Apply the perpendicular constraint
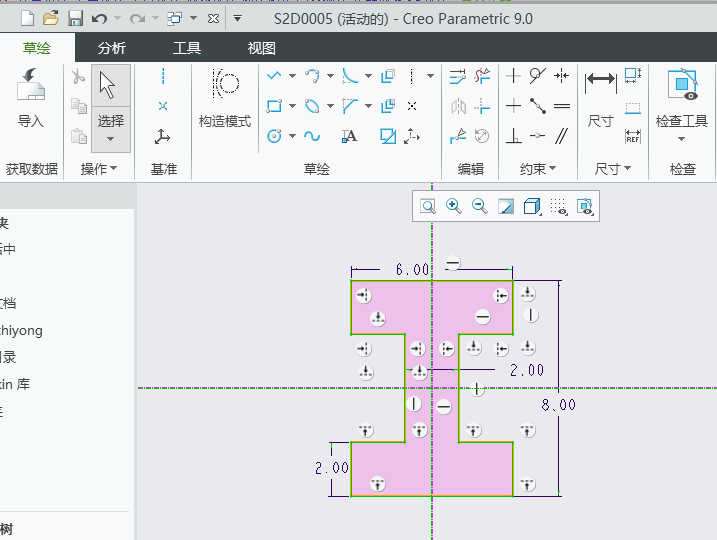This screenshot has height=540, width=717. pyautogui.click(x=514, y=136)
